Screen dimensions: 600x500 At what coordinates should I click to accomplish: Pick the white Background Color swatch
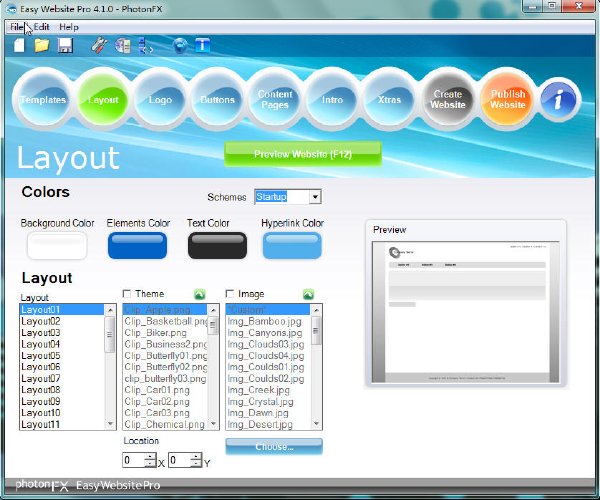point(57,246)
